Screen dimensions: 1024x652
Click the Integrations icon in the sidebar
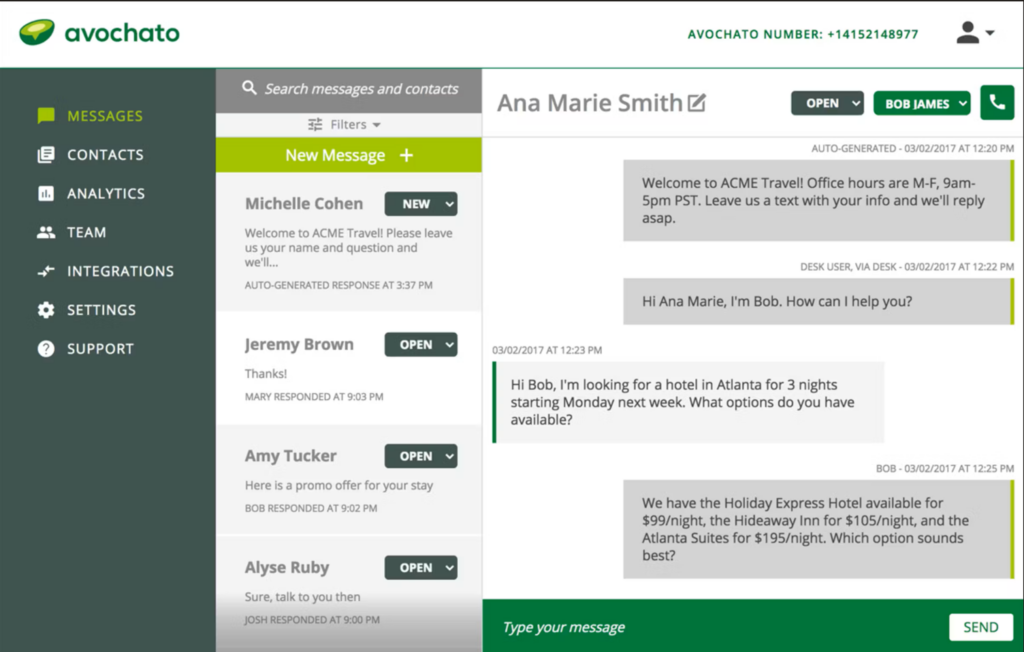point(45,270)
